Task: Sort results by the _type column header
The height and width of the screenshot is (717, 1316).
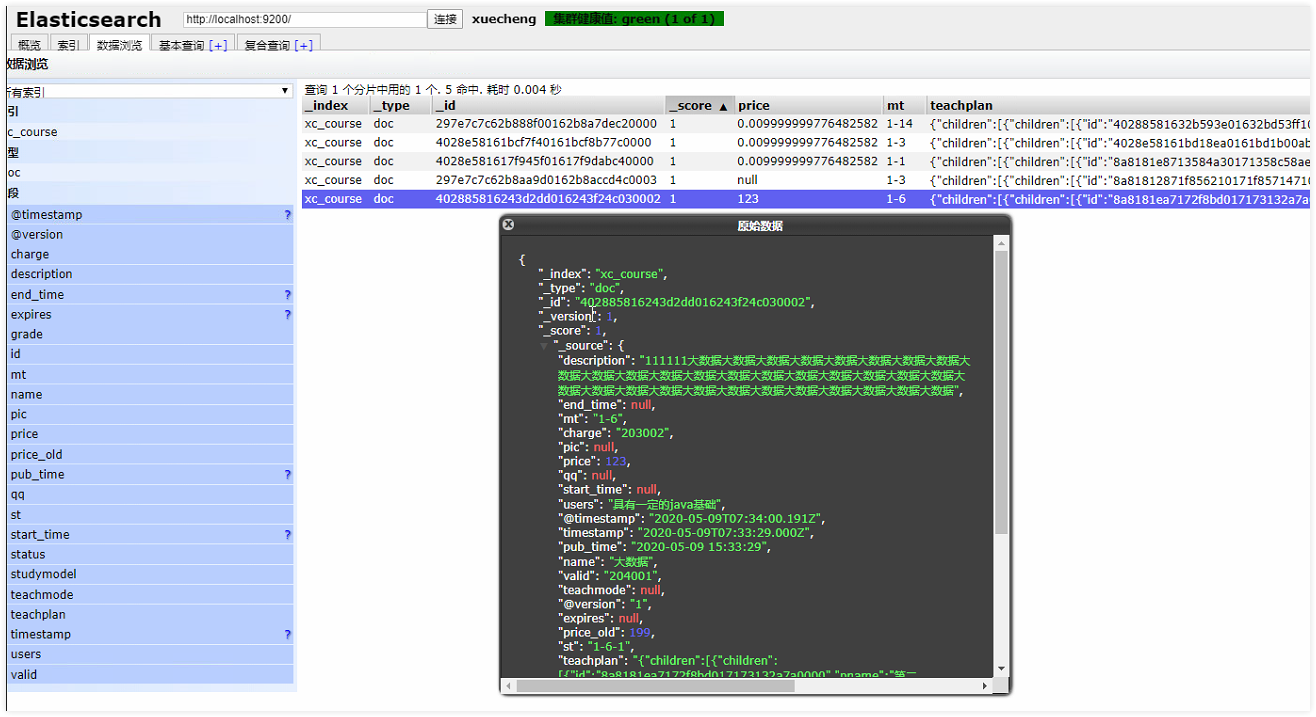Action: (x=402, y=105)
